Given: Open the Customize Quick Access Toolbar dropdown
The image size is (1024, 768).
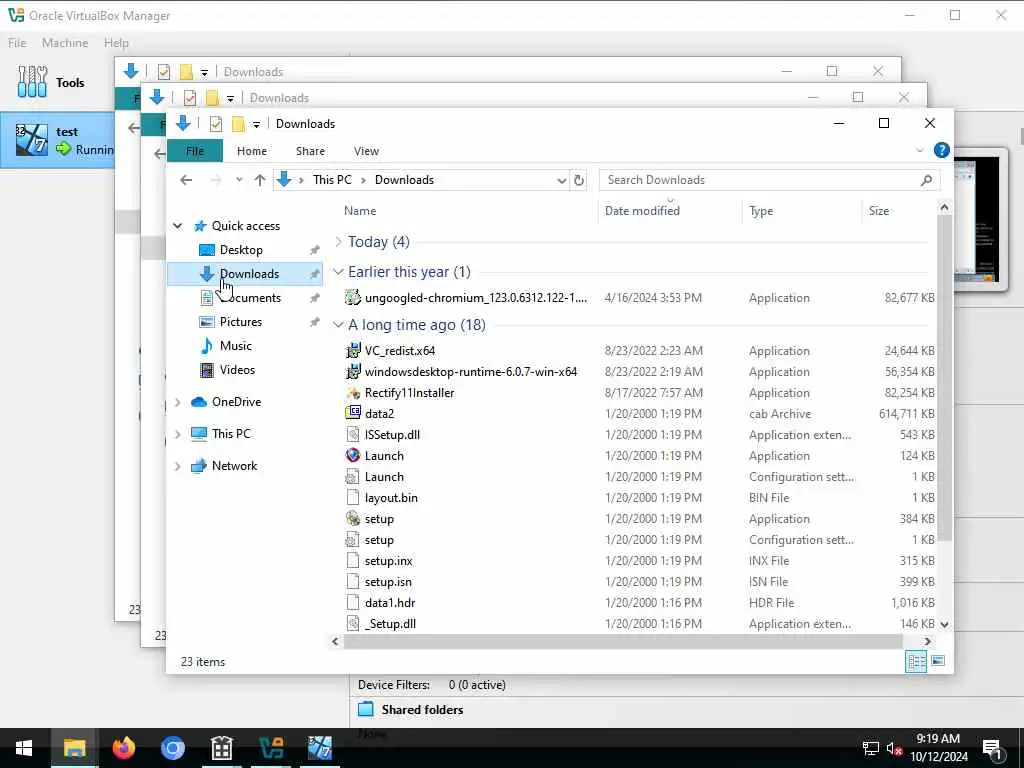Looking at the screenshot, I should tap(256, 124).
